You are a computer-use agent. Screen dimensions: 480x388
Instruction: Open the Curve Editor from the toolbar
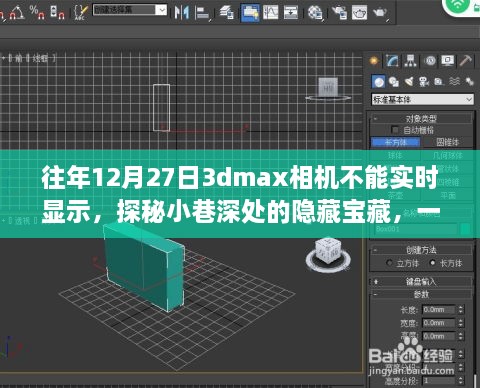[x=270, y=12]
